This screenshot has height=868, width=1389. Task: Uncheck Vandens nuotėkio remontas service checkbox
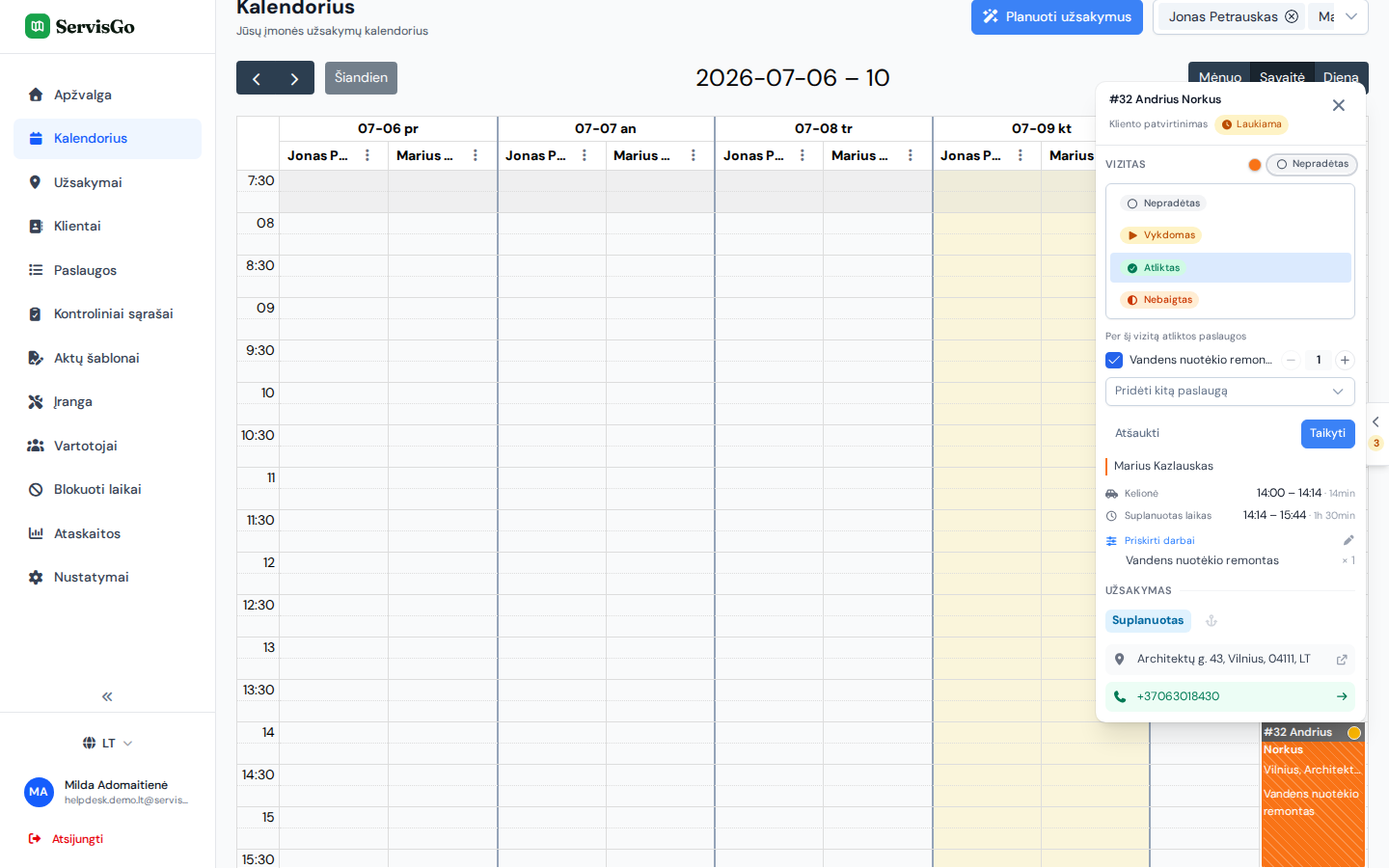1114,360
